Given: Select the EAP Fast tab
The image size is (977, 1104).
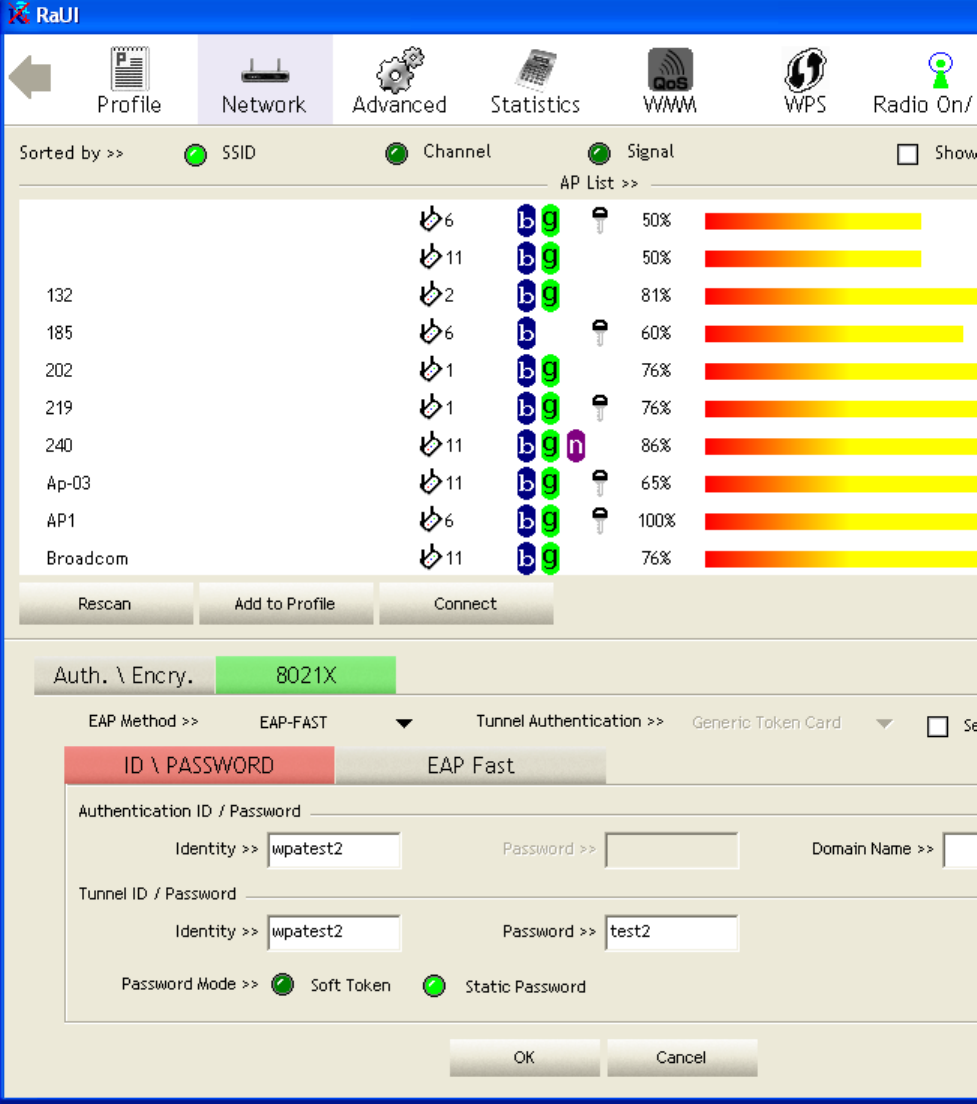Looking at the screenshot, I should [x=470, y=765].
